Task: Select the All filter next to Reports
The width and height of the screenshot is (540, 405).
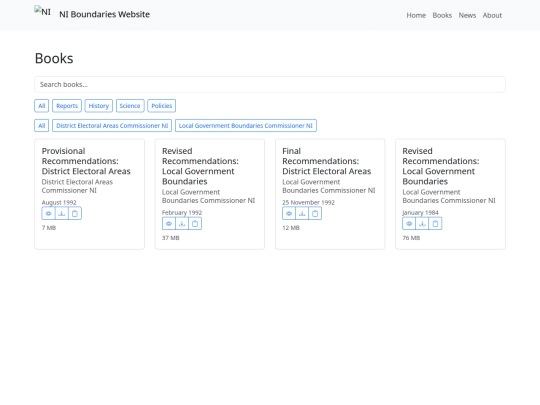Action: (x=42, y=106)
